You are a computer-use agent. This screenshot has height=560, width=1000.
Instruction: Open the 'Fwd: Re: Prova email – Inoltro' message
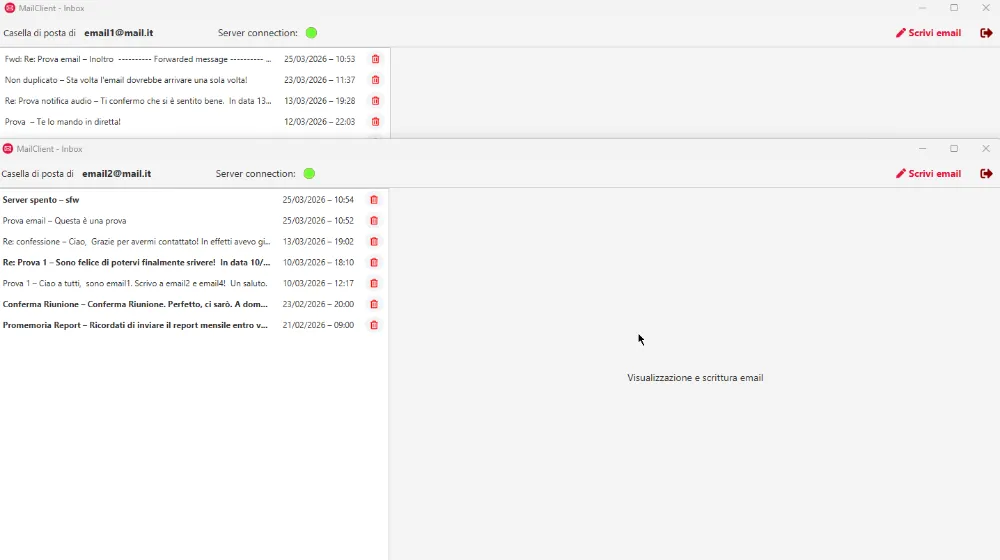tap(195, 59)
